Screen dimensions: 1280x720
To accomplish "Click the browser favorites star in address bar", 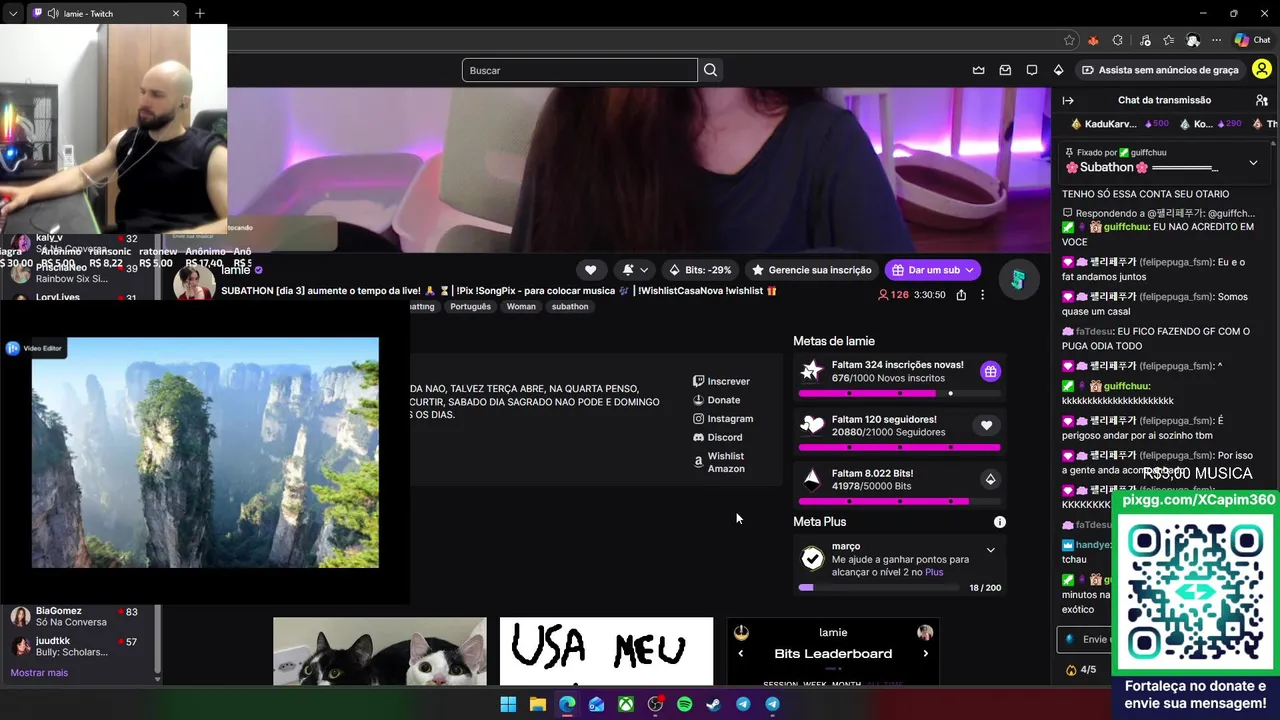I will point(1069,40).
